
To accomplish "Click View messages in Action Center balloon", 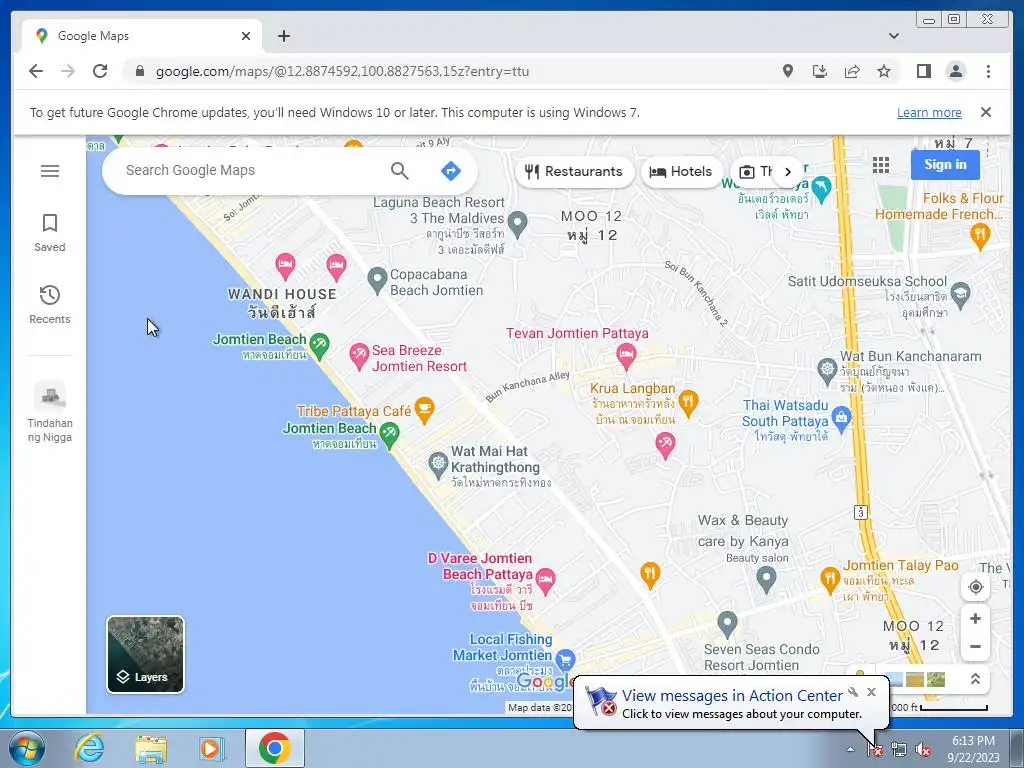I will [x=731, y=696].
